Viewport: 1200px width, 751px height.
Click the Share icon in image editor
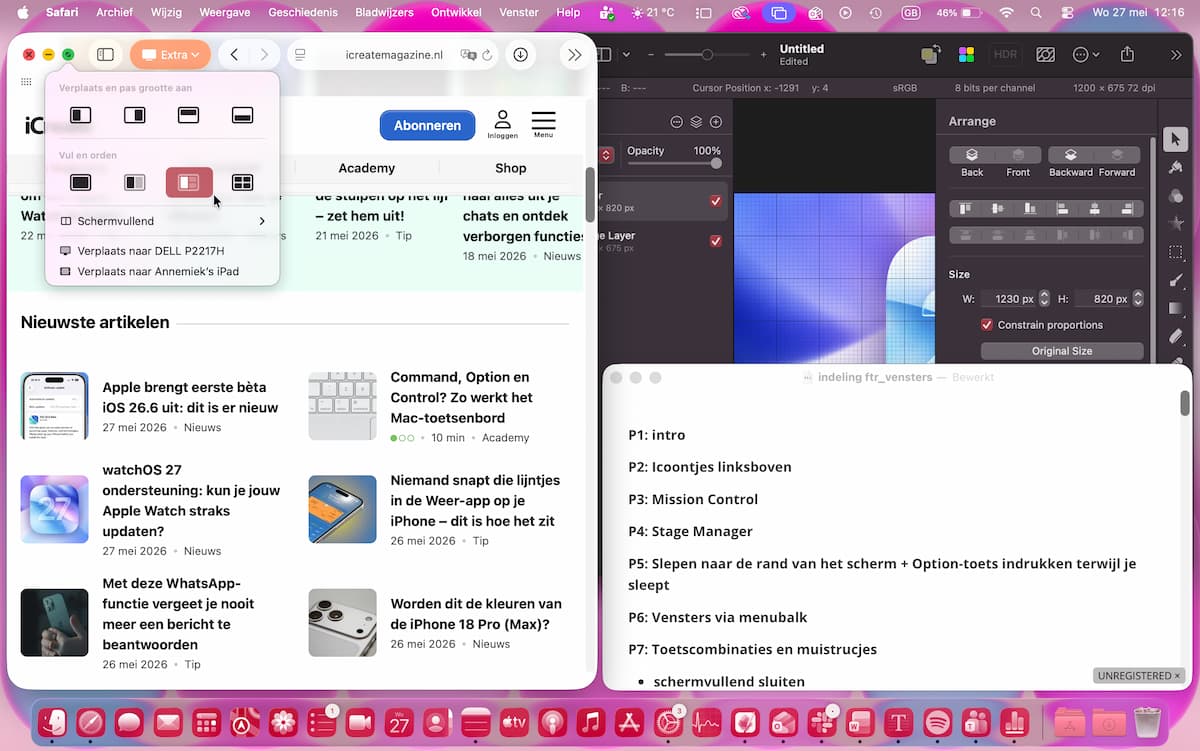tap(1128, 54)
